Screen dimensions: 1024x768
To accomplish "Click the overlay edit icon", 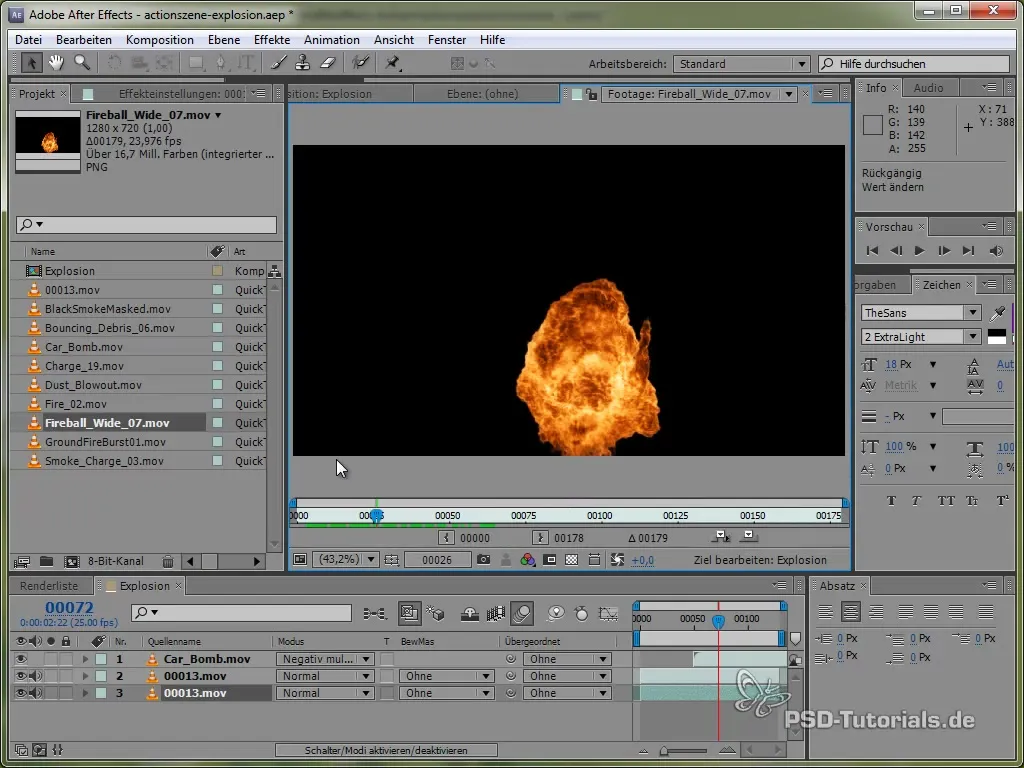I will click(x=749, y=536).
